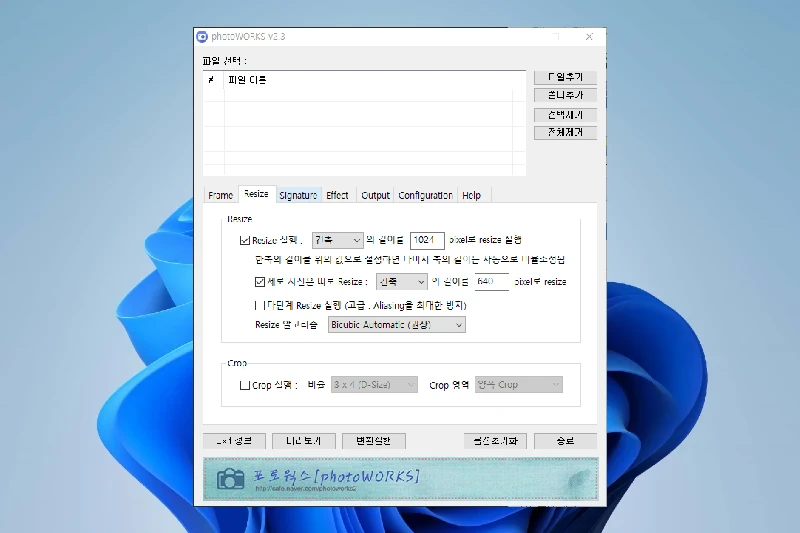Image resolution: width=800 pixels, height=533 pixels.
Task: Select the Output tab
Action: [375, 195]
